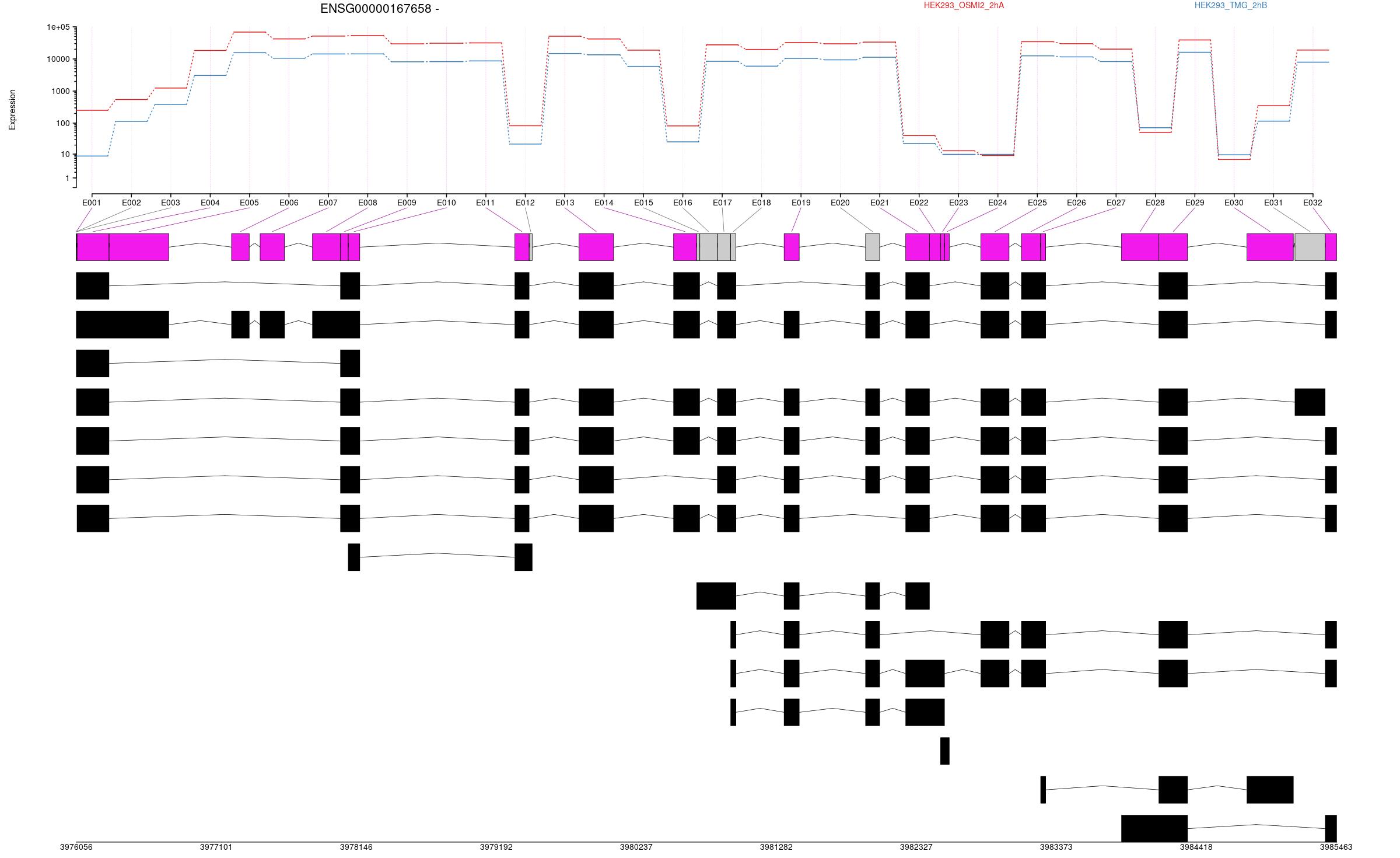Viewport: 1400px width, 858px height.
Task: Click exon label E006
Action: coord(289,203)
